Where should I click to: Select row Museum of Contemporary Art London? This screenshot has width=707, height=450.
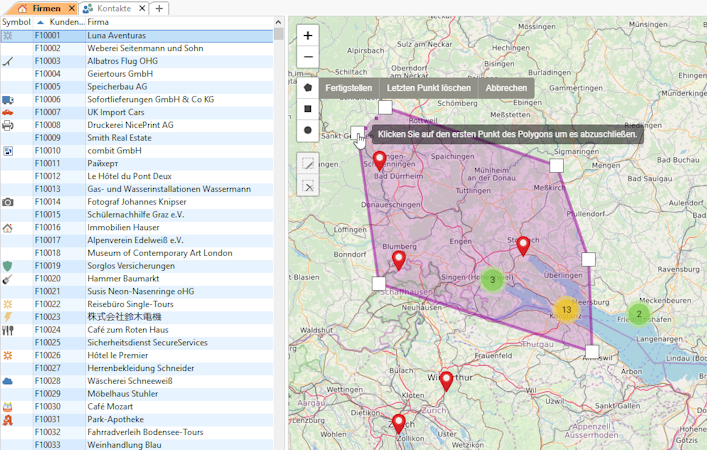click(137, 253)
